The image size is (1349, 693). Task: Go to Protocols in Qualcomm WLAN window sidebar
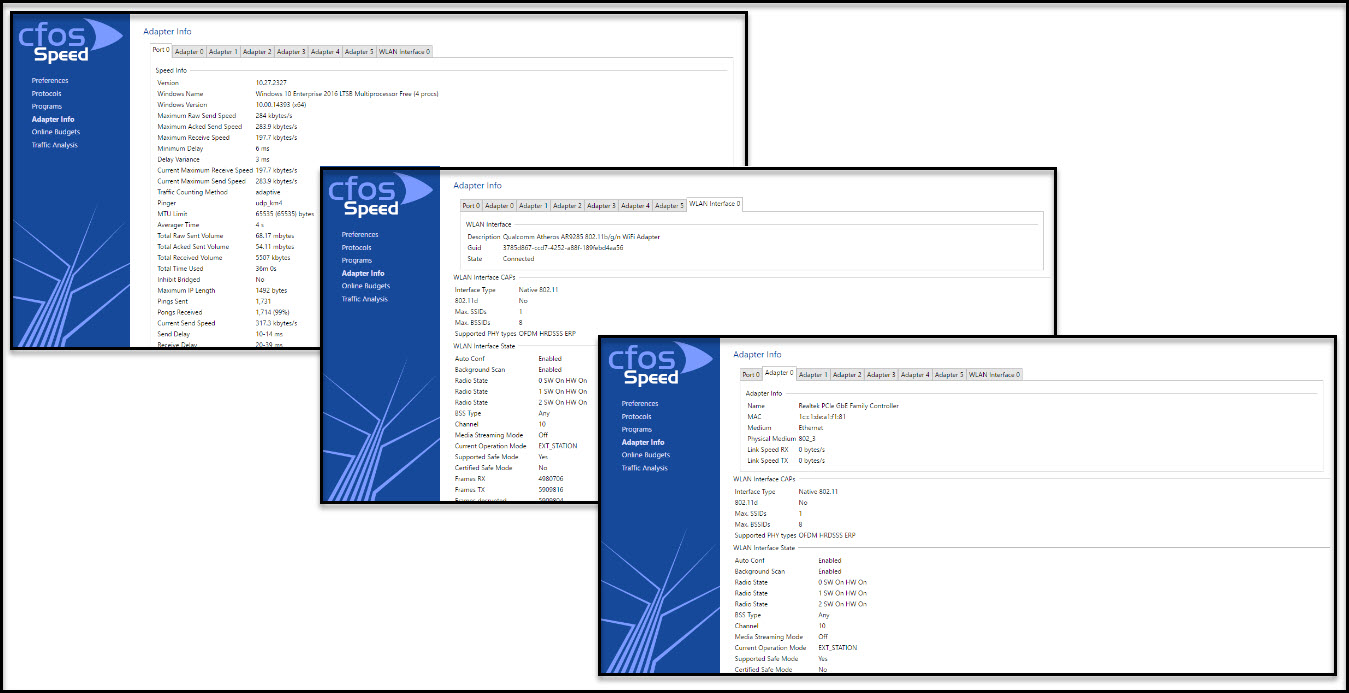pos(356,247)
